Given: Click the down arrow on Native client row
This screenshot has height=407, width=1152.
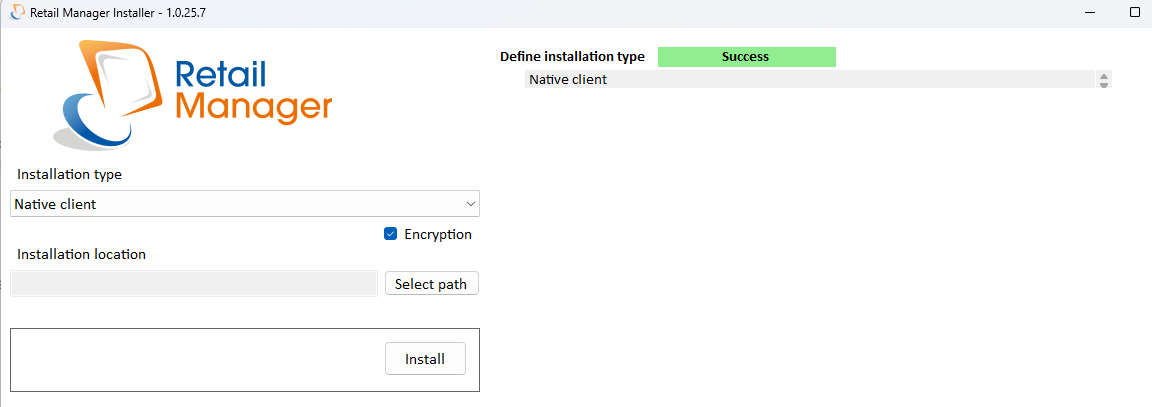Looking at the screenshot, I should [1104, 84].
